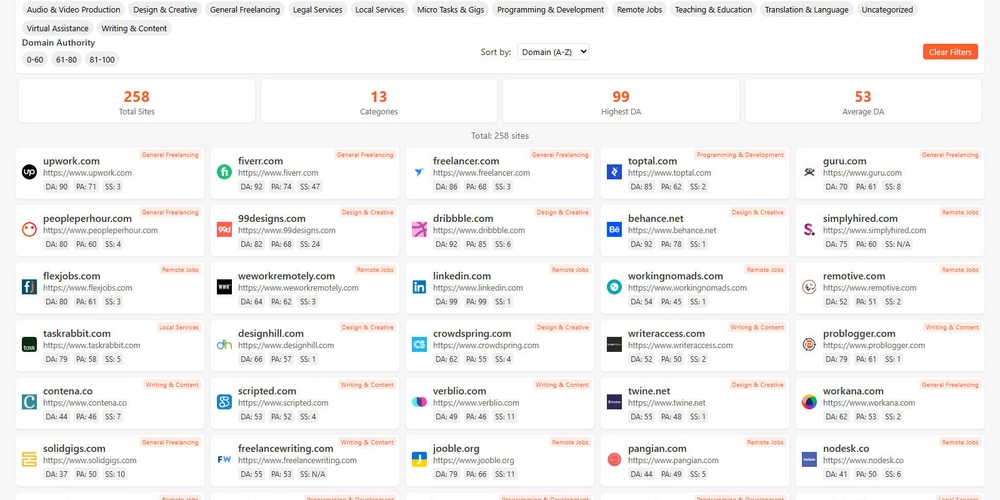
Task: Filter by Remote Jobs category chip
Action: pos(640,10)
